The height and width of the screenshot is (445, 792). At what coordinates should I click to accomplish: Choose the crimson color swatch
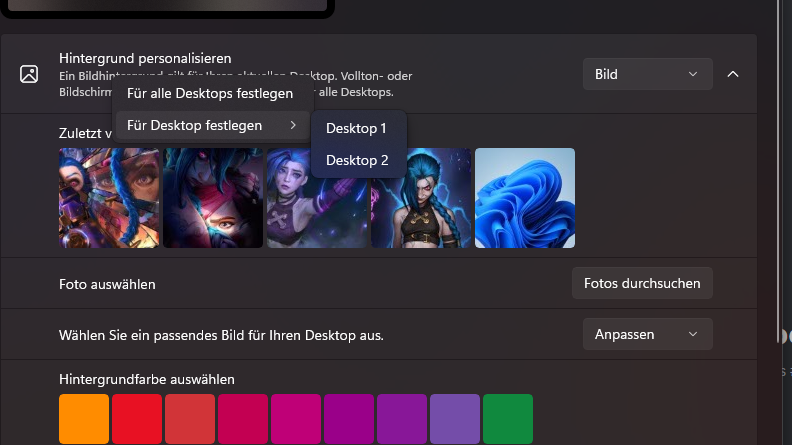pyautogui.click(x=243, y=419)
